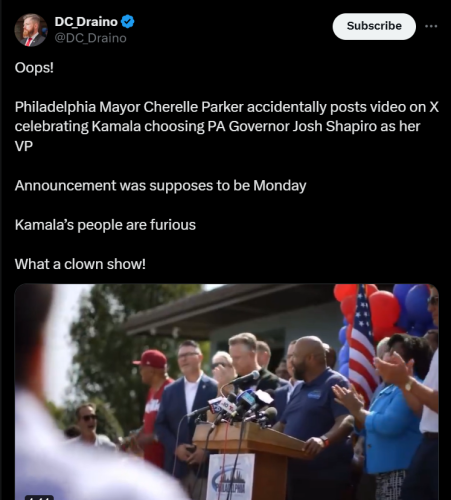Open the DC_Draino display name link

tap(86, 22)
